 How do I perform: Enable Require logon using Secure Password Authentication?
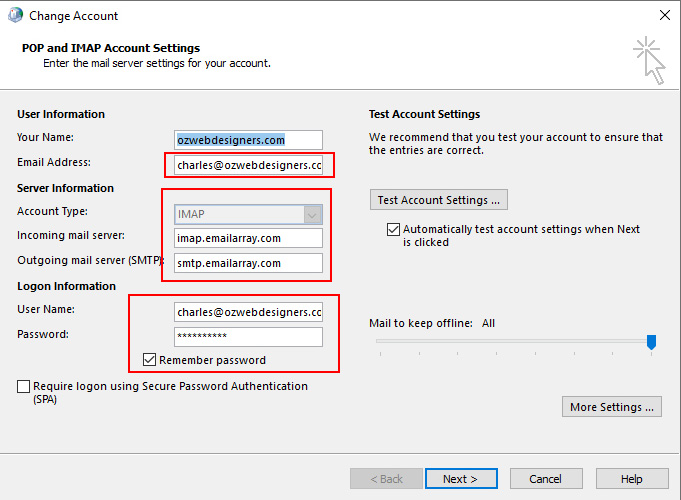pyautogui.click(x=24, y=386)
